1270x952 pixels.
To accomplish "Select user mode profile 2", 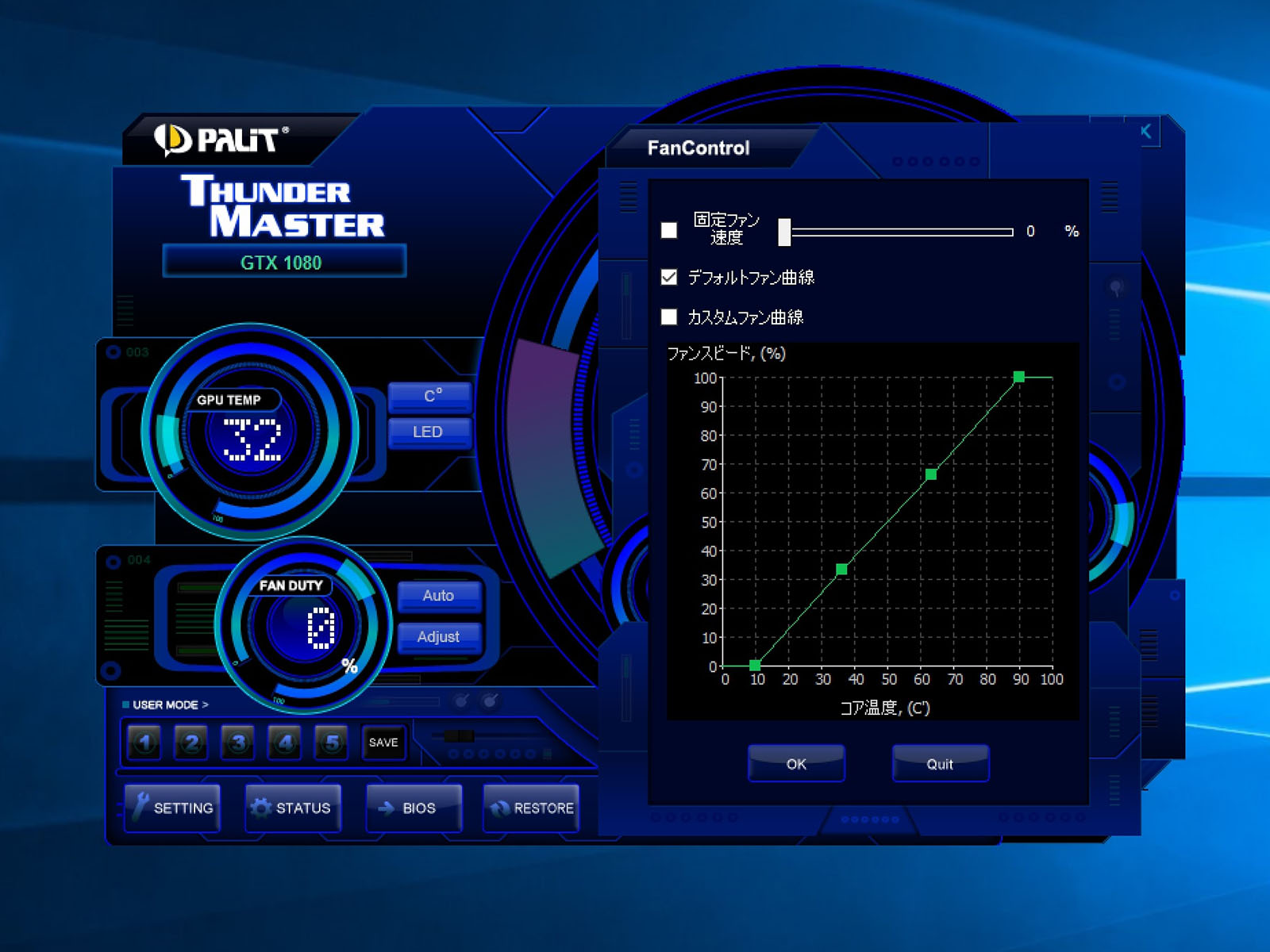I will tap(191, 743).
